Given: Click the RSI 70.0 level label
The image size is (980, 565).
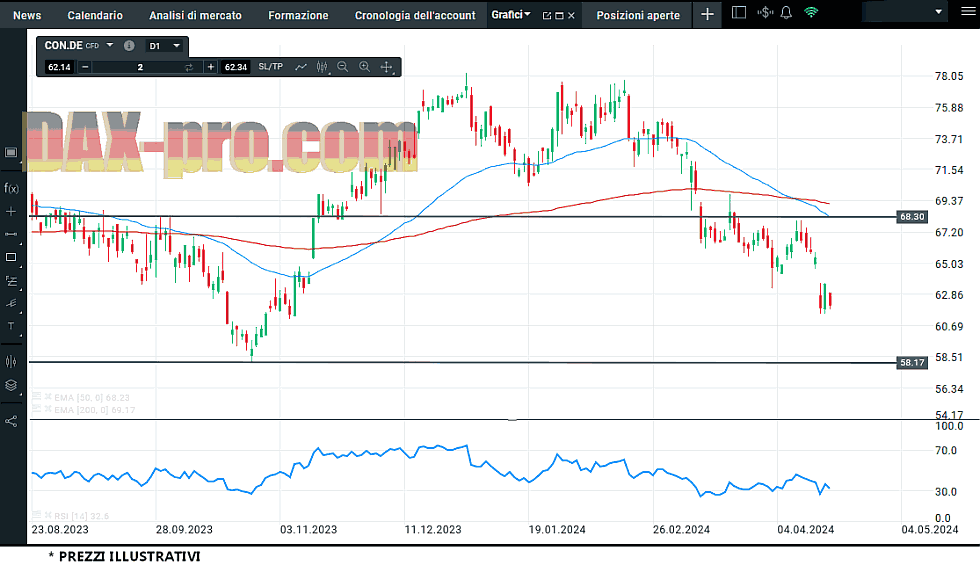Looking at the screenshot, I should (946, 450).
